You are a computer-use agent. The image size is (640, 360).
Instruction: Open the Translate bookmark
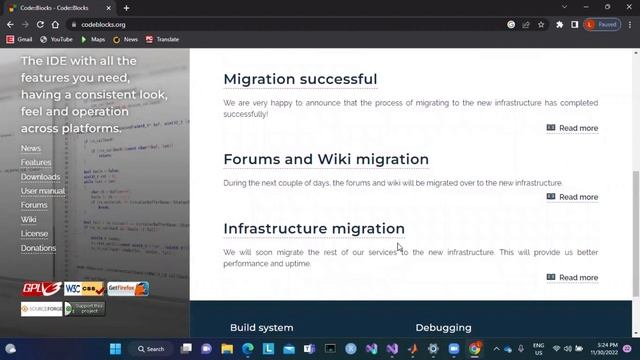click(x=162, y=39)
